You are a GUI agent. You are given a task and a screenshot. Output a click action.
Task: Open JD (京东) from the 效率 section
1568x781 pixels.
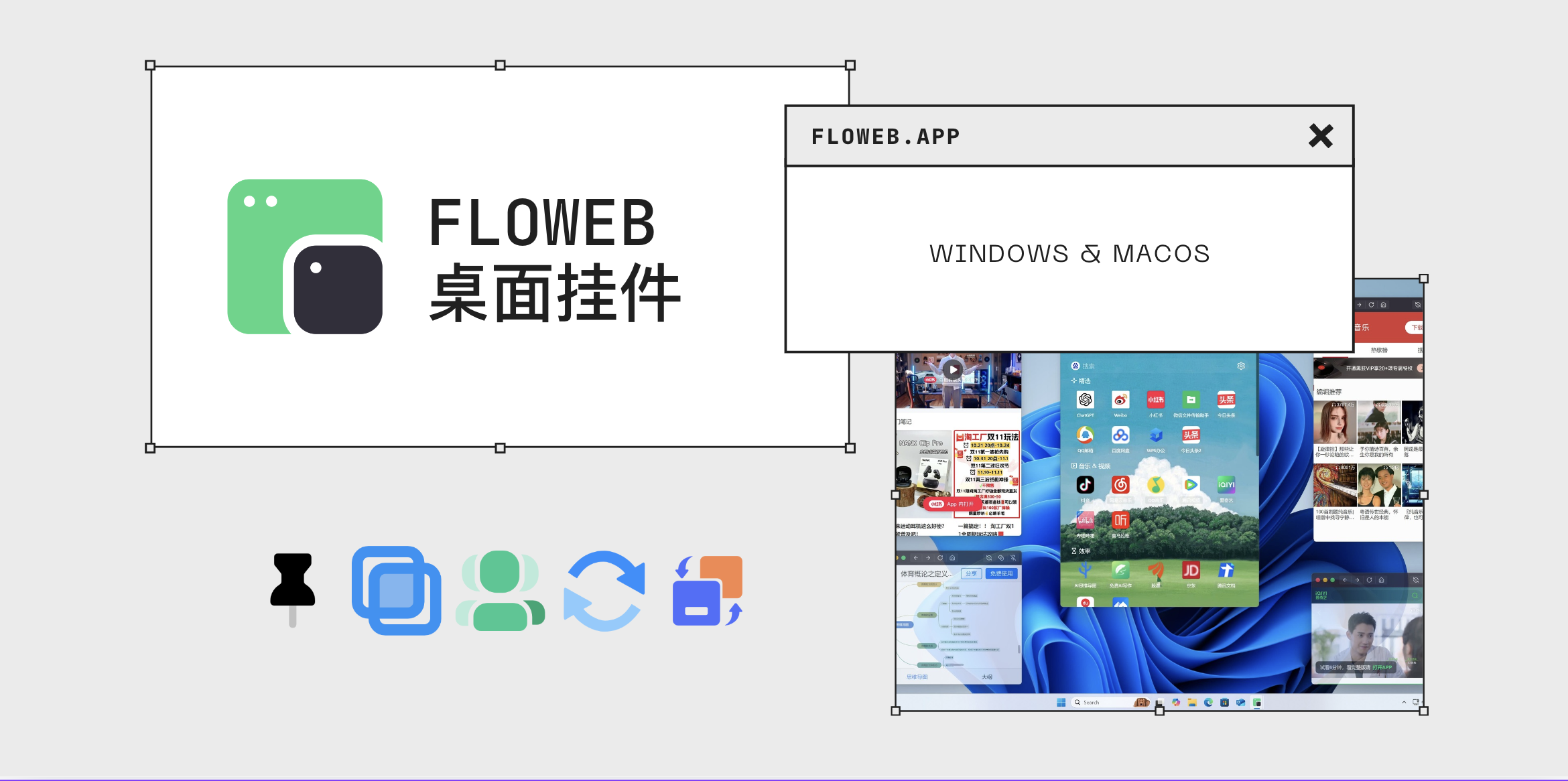[1191, 570]
